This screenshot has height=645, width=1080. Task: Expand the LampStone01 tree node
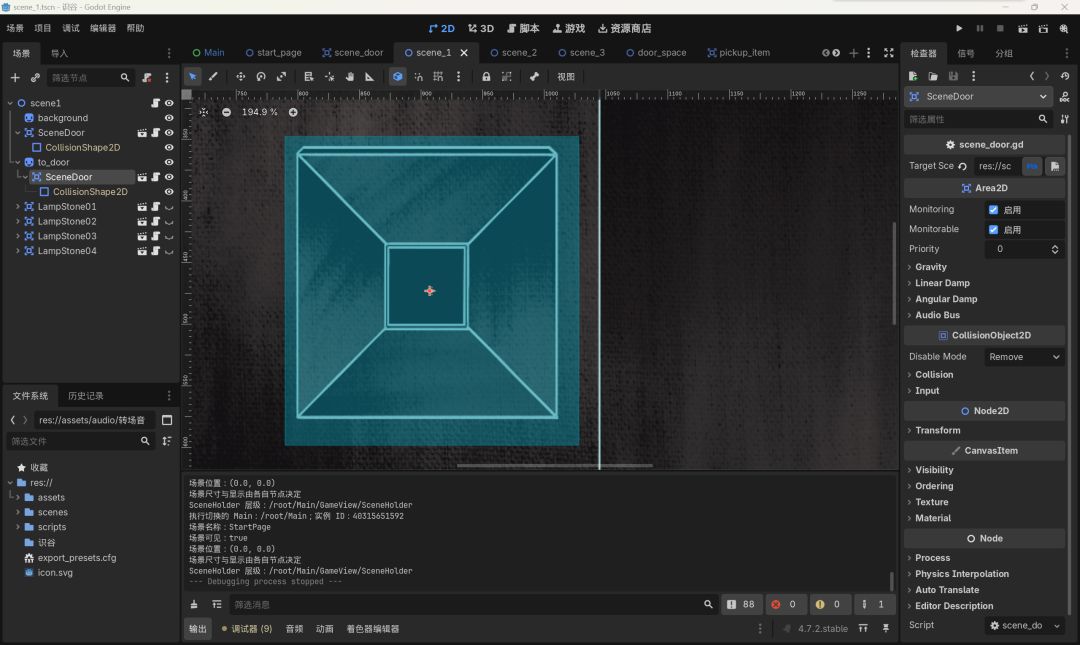click(18, 207)
